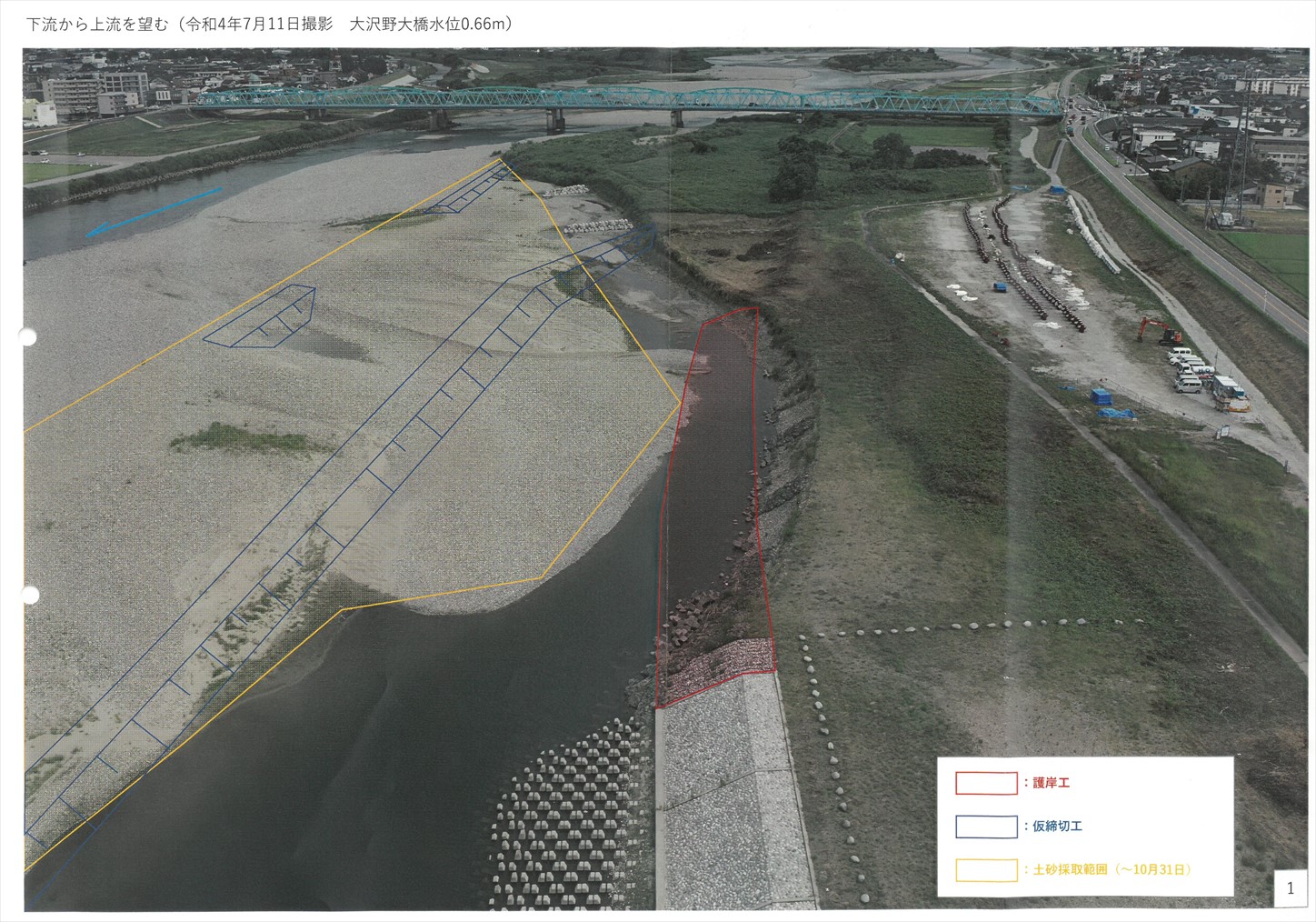Click the blue 仮締切工 legend box
Image resolution: width=1316 pixels, height=922 pixels.
click(986, 827)
